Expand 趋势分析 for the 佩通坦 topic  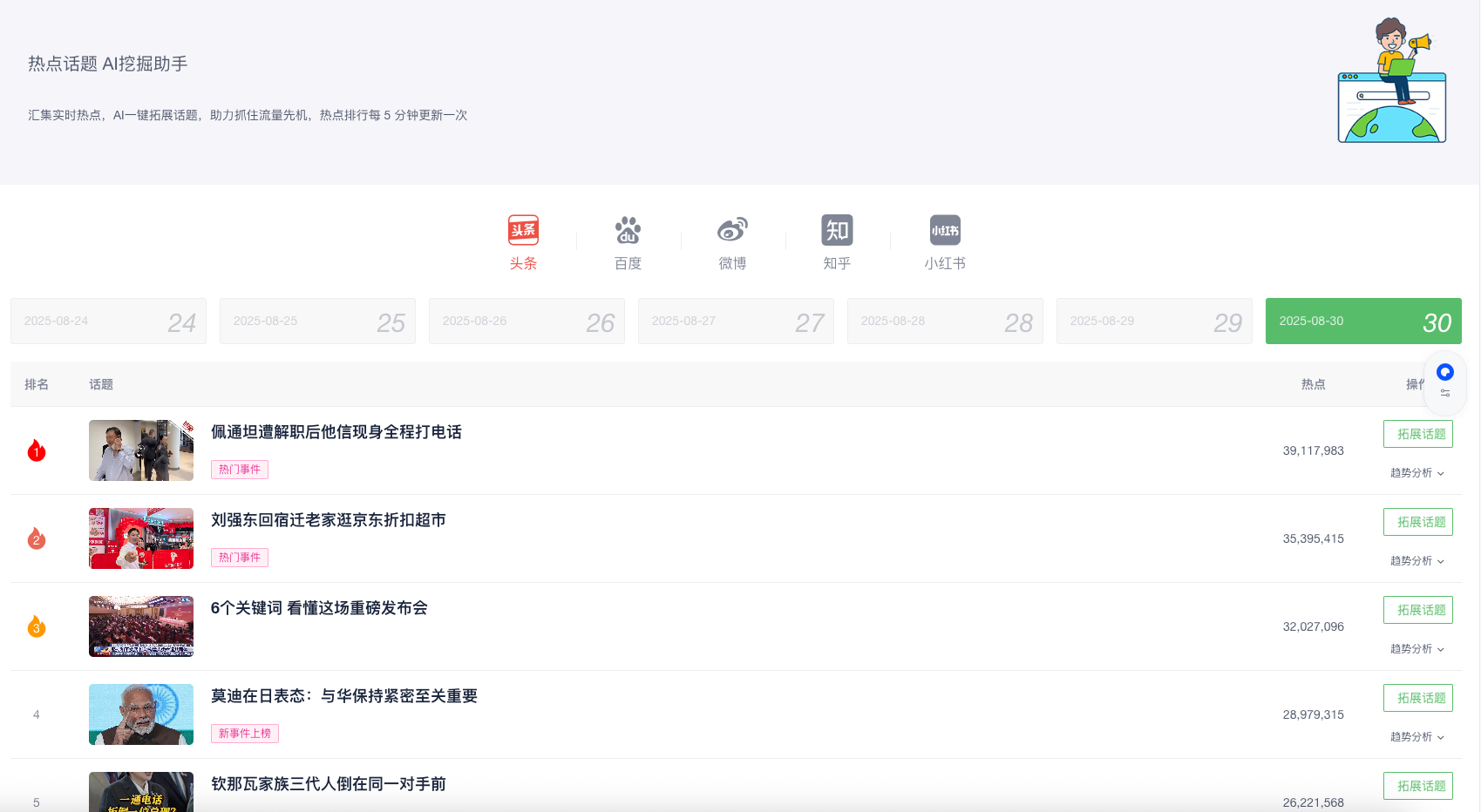(x=1416, y=473)
